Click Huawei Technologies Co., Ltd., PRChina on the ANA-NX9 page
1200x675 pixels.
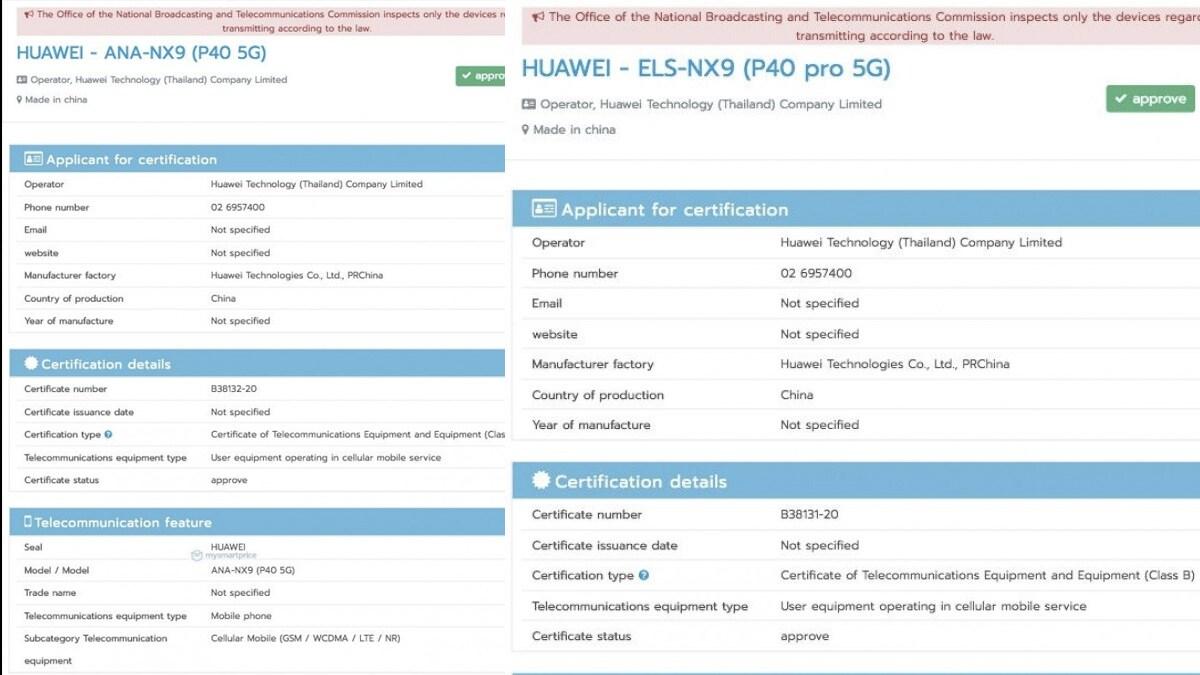(x=297, y=275)
